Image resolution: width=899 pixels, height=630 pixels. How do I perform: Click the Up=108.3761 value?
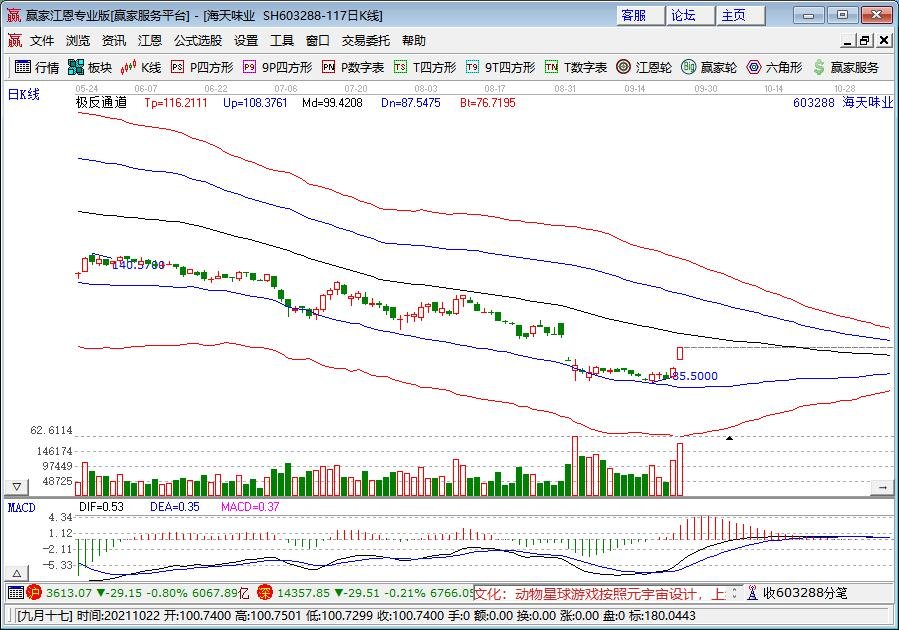255,103
